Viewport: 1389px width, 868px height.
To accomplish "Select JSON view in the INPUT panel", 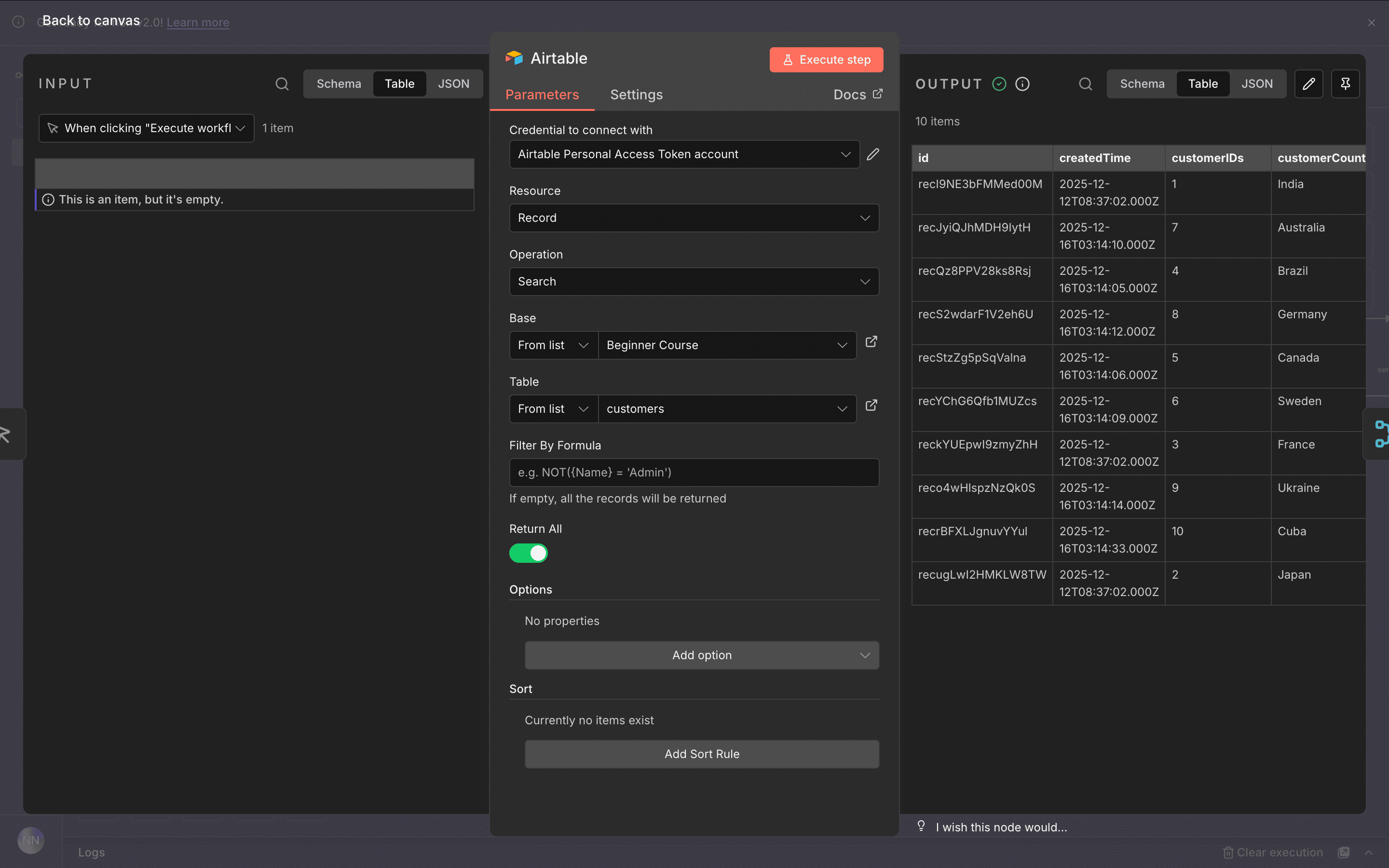I will coord(453,84).
